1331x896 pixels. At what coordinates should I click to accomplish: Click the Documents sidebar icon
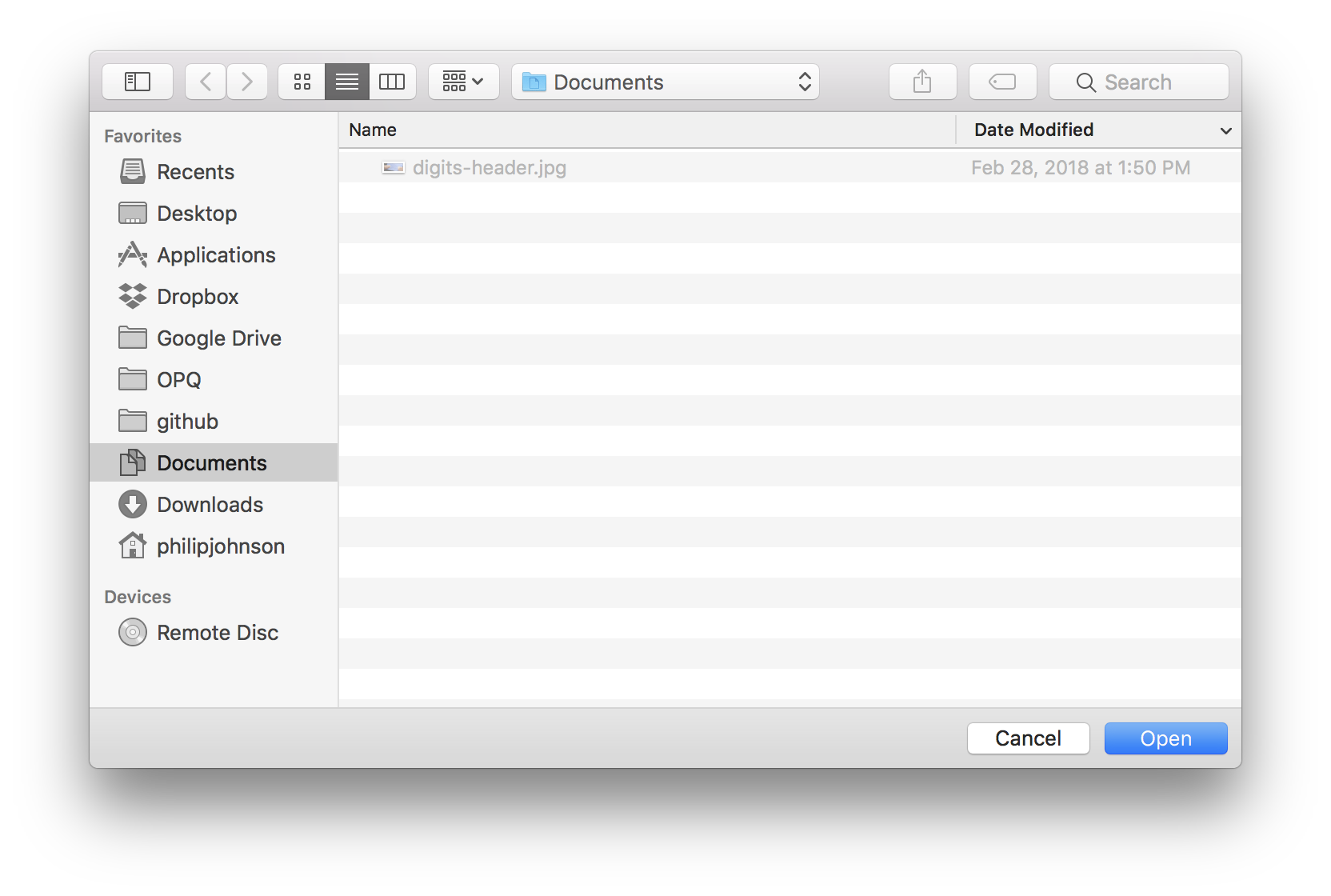133,462
